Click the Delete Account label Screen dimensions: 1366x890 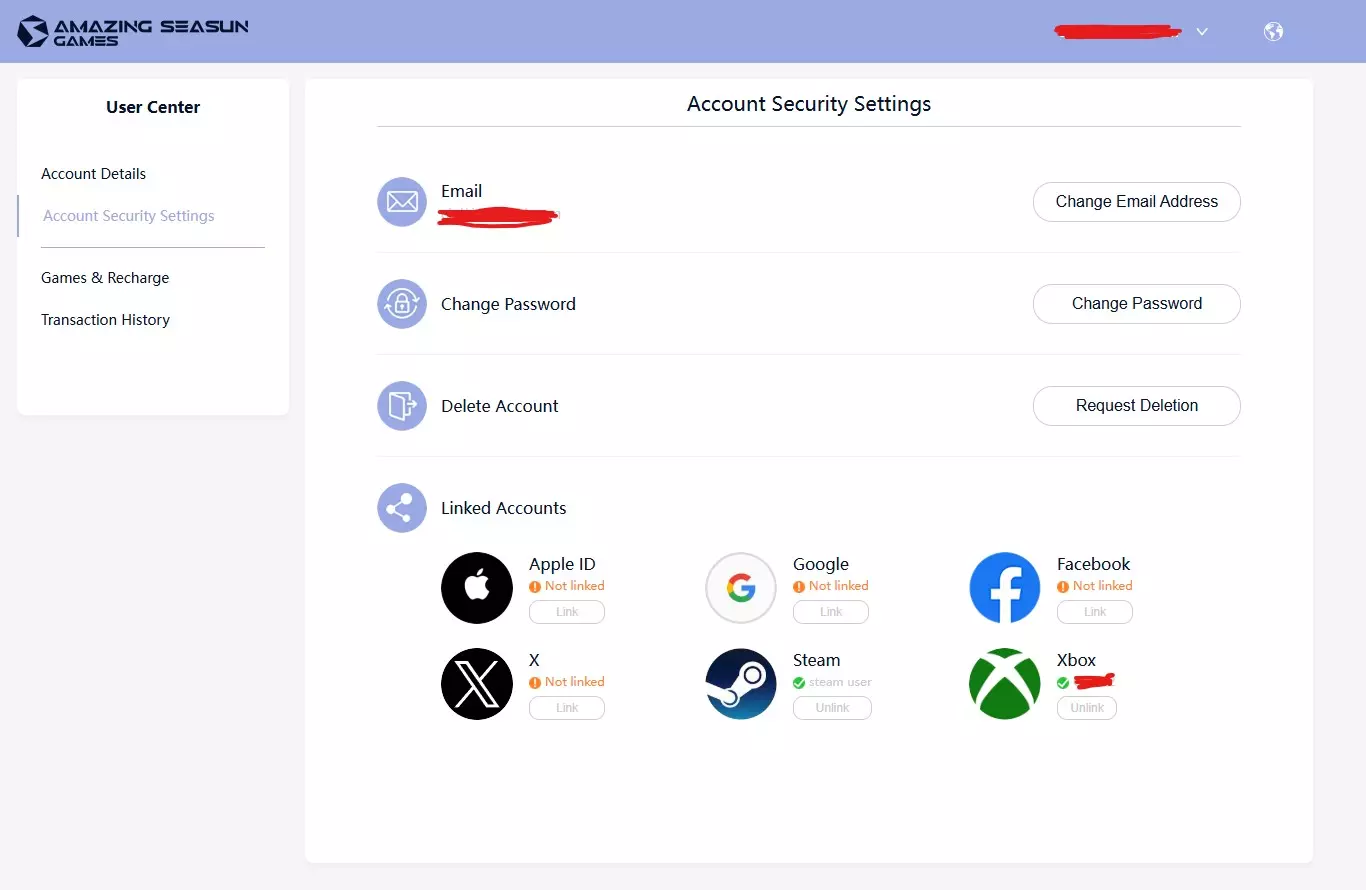click(x=499, y=406)
